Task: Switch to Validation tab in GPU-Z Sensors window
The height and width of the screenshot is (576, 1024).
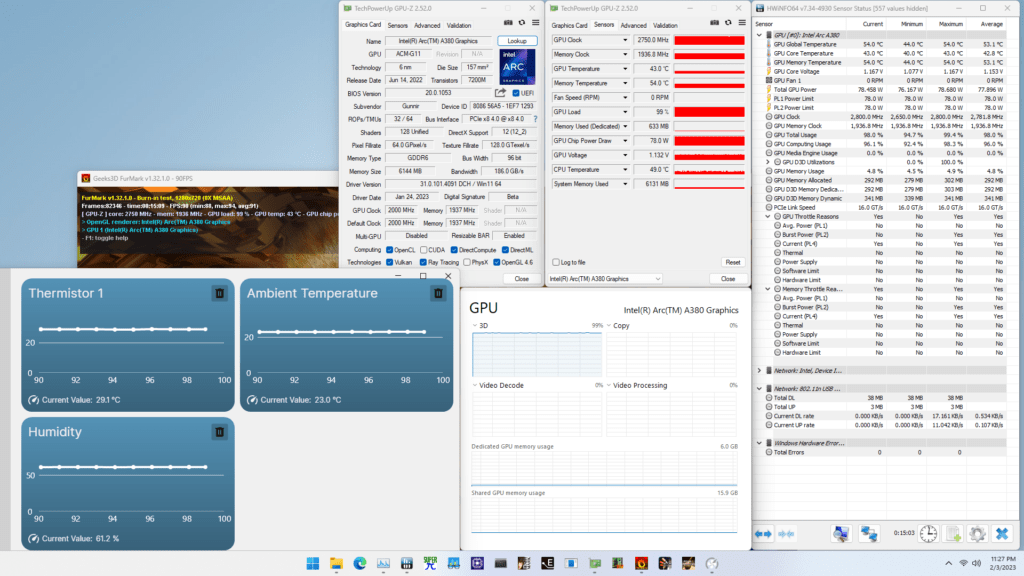Action: click(x=665, y=25)
